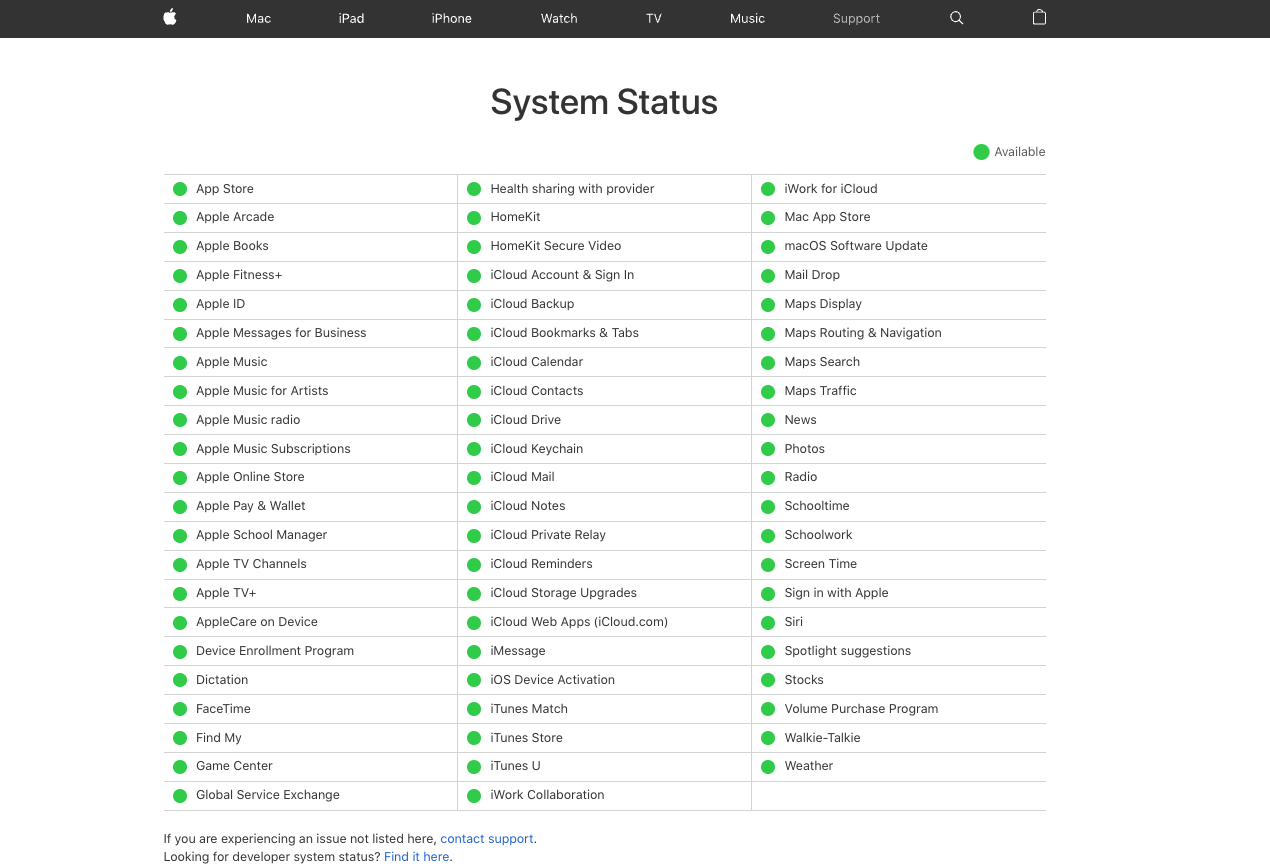
Task: Select the Find My entry
Action: [x=219, y=738]
